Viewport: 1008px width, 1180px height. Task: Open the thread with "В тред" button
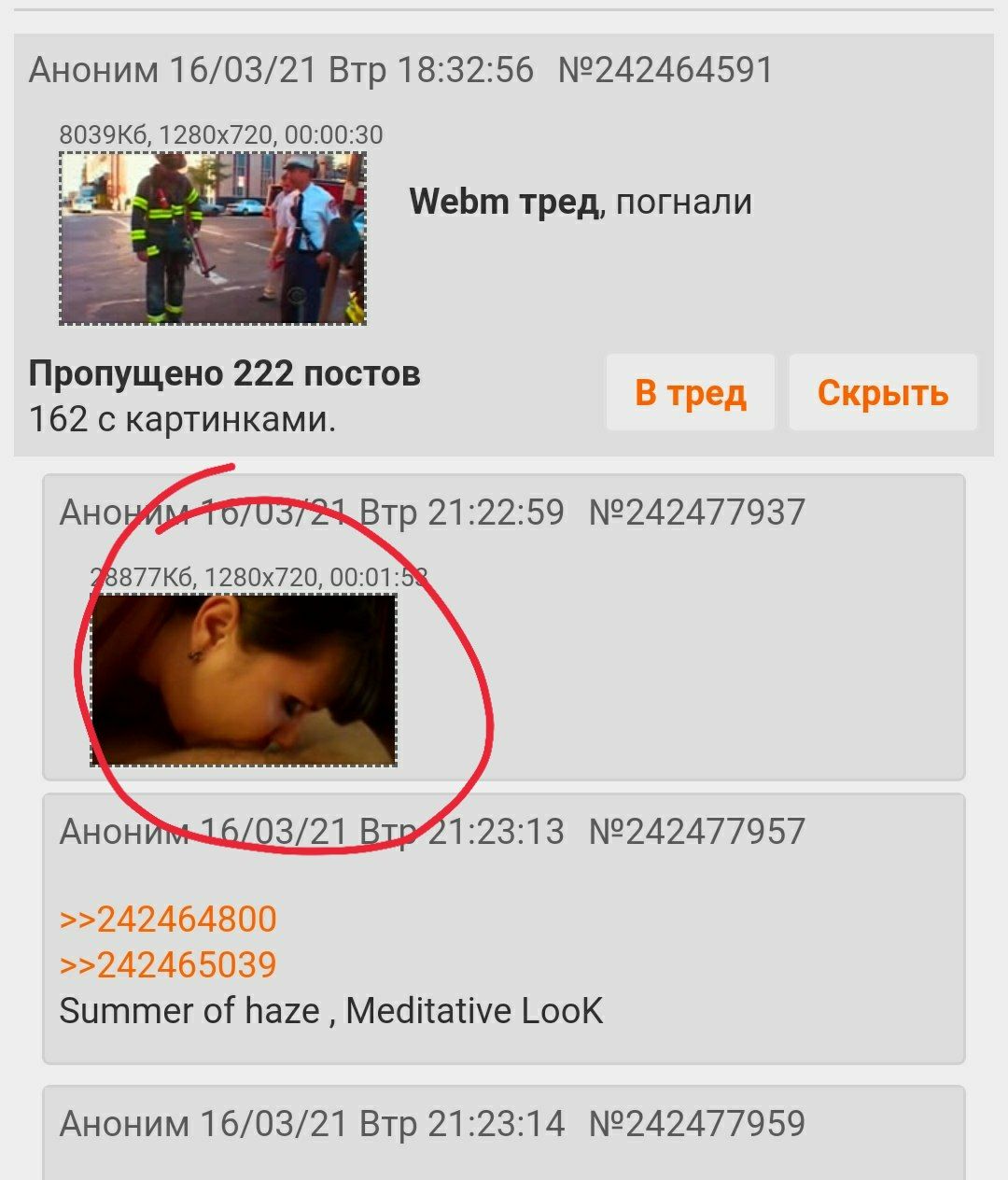pos(690,392)
